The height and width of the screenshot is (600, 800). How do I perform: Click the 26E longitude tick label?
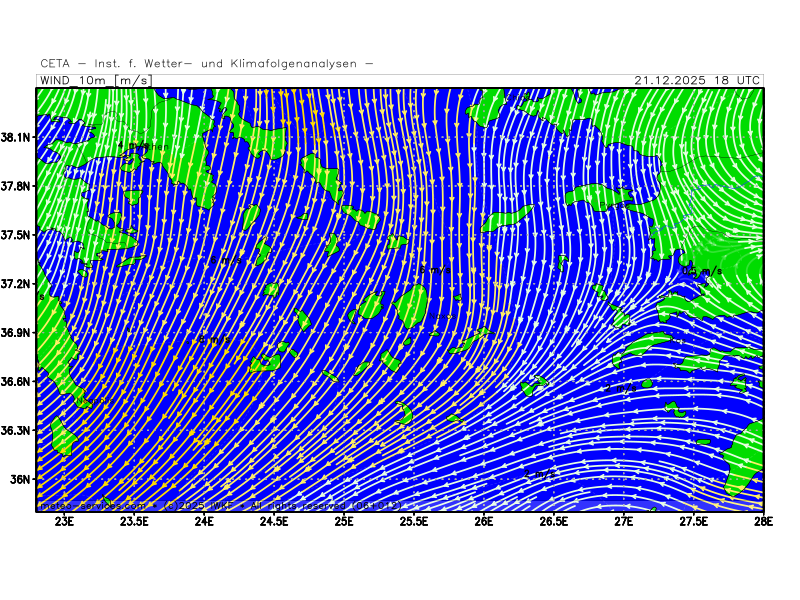coord(484,521)
